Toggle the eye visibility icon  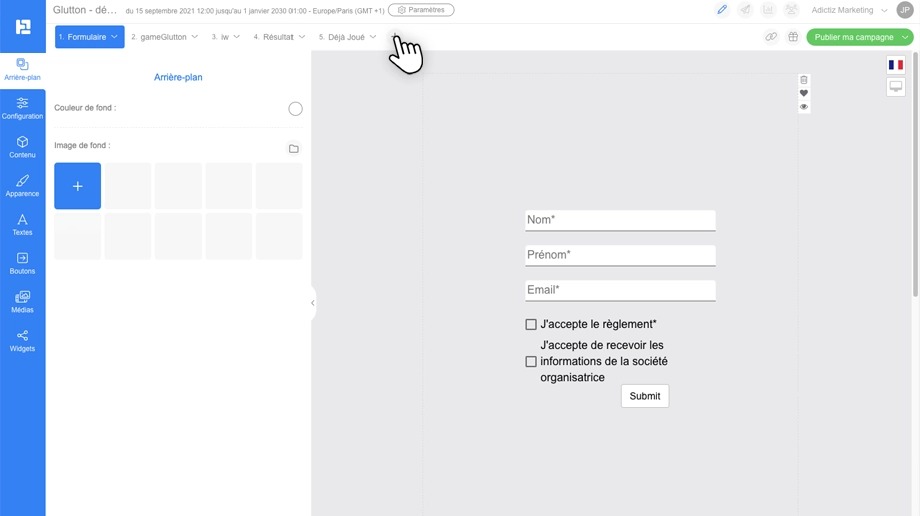click(x=804, y=107)
